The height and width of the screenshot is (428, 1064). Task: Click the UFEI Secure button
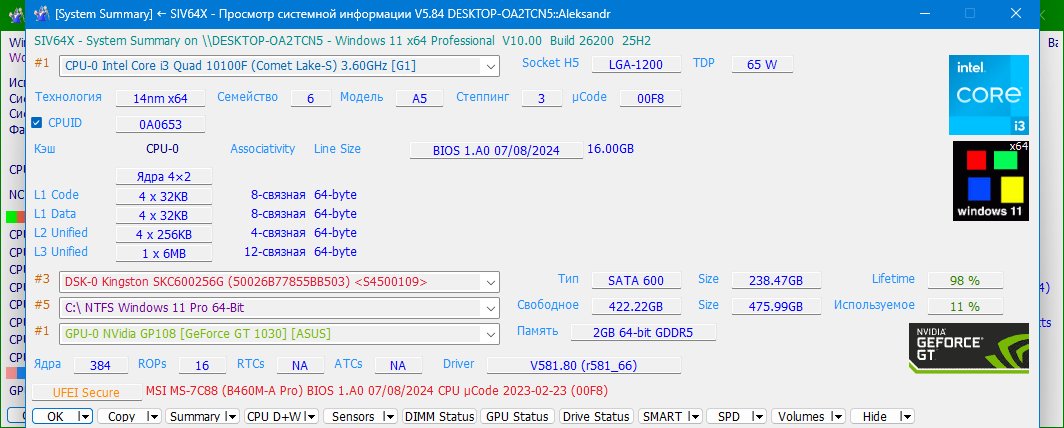pyautogui.click(x=78, y=393)
